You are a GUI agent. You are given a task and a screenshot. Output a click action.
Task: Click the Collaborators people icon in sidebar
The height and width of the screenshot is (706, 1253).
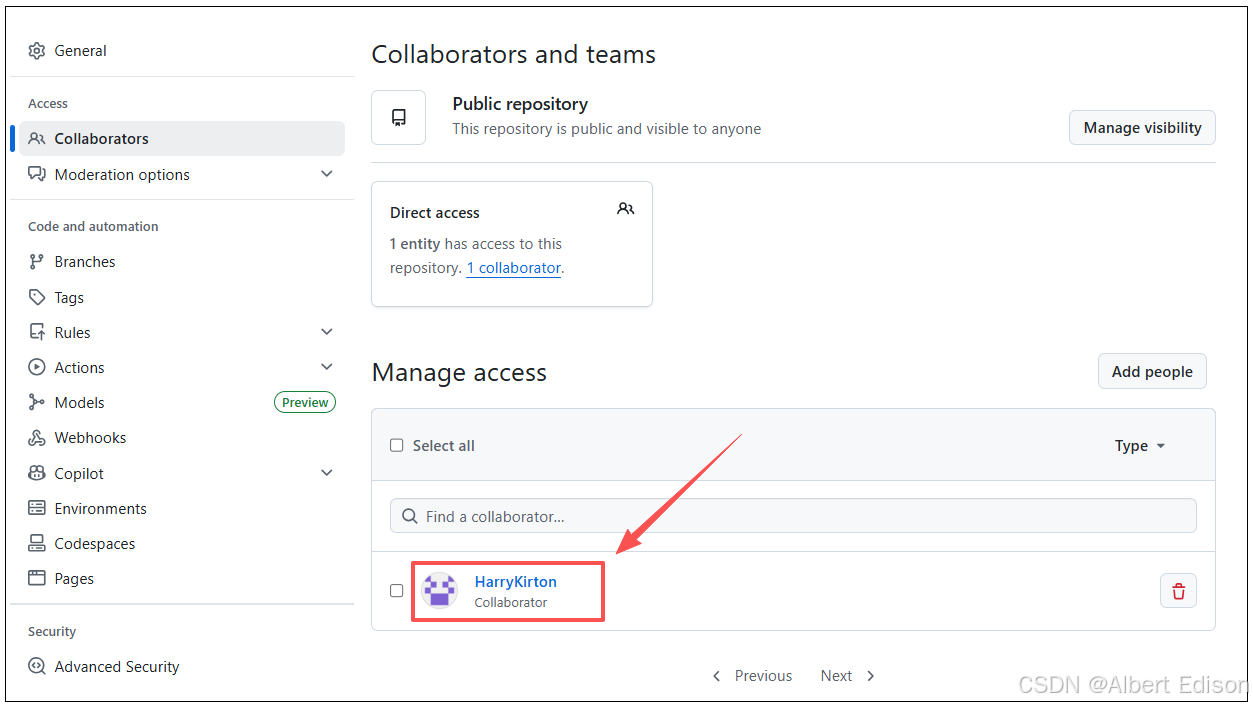point(37,139)
